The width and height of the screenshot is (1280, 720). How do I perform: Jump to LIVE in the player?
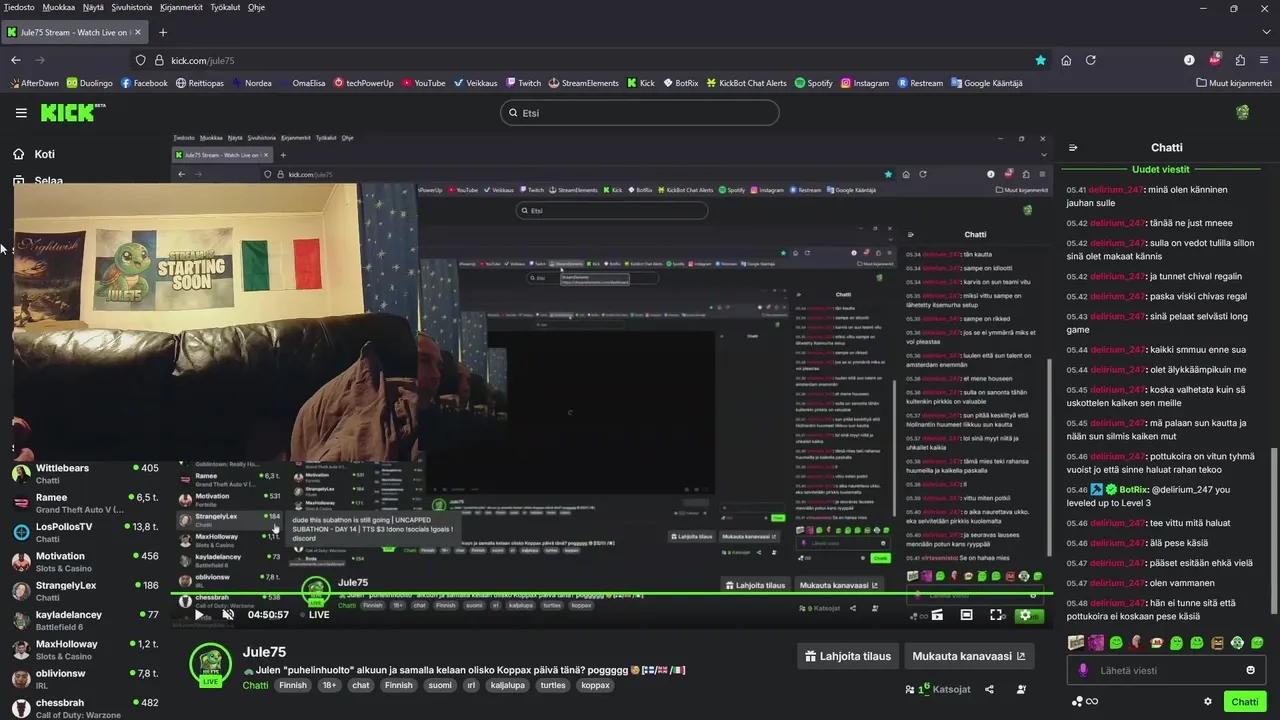(314, 615)
